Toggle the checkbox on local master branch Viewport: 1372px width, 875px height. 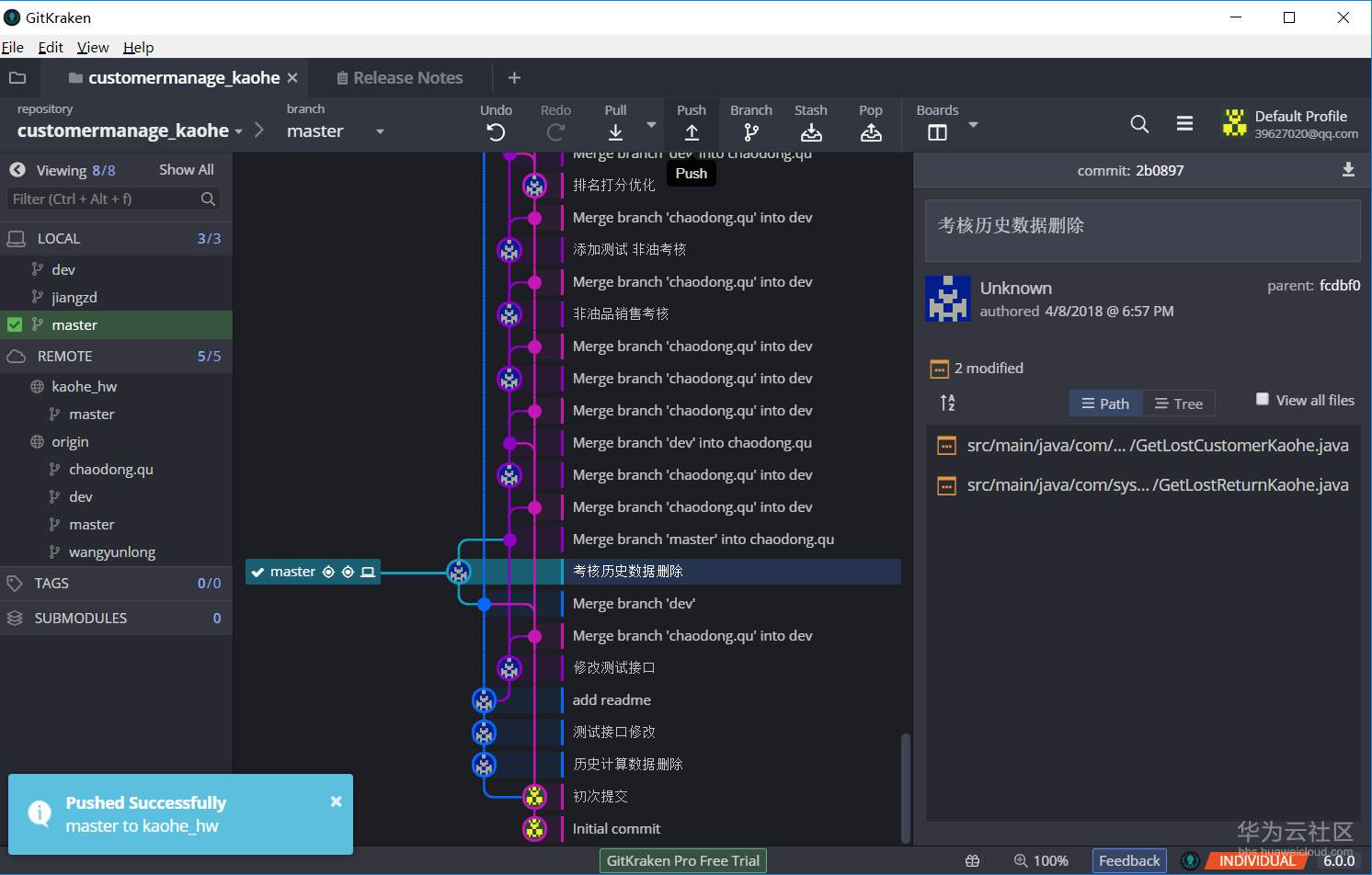coord(15,324)
